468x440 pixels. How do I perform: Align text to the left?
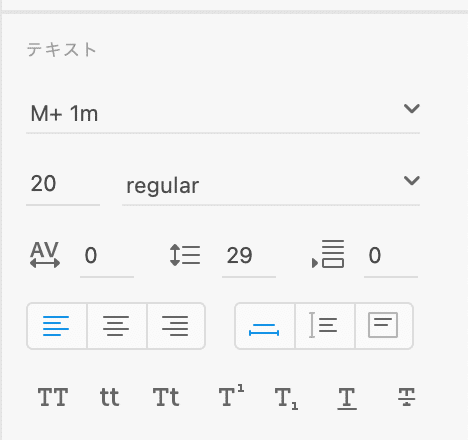pos(57,326)
